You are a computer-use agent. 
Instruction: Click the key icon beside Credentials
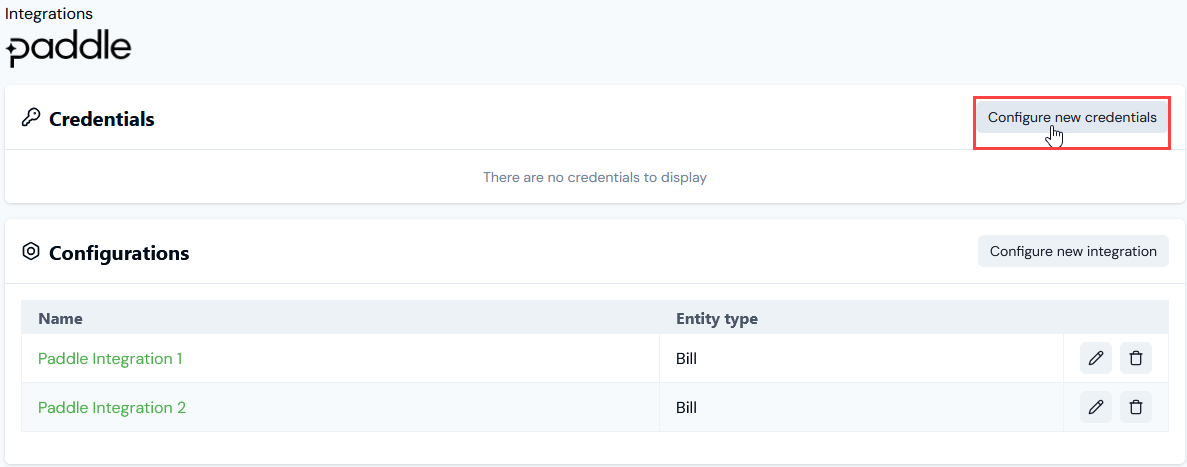click(x=30, y=118)
